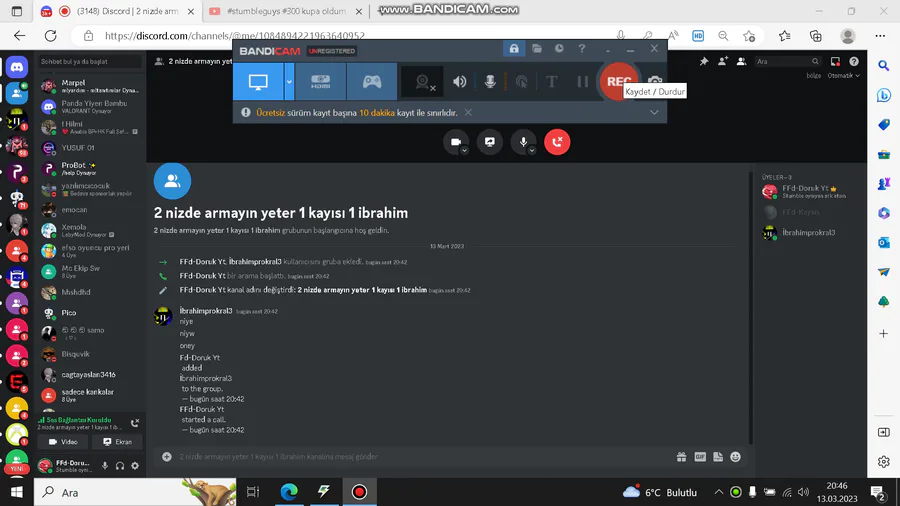The height and width of the screenshot is (506, 900).
Task: Click the Video button in voice panel
Action: [x=63, y=442]
